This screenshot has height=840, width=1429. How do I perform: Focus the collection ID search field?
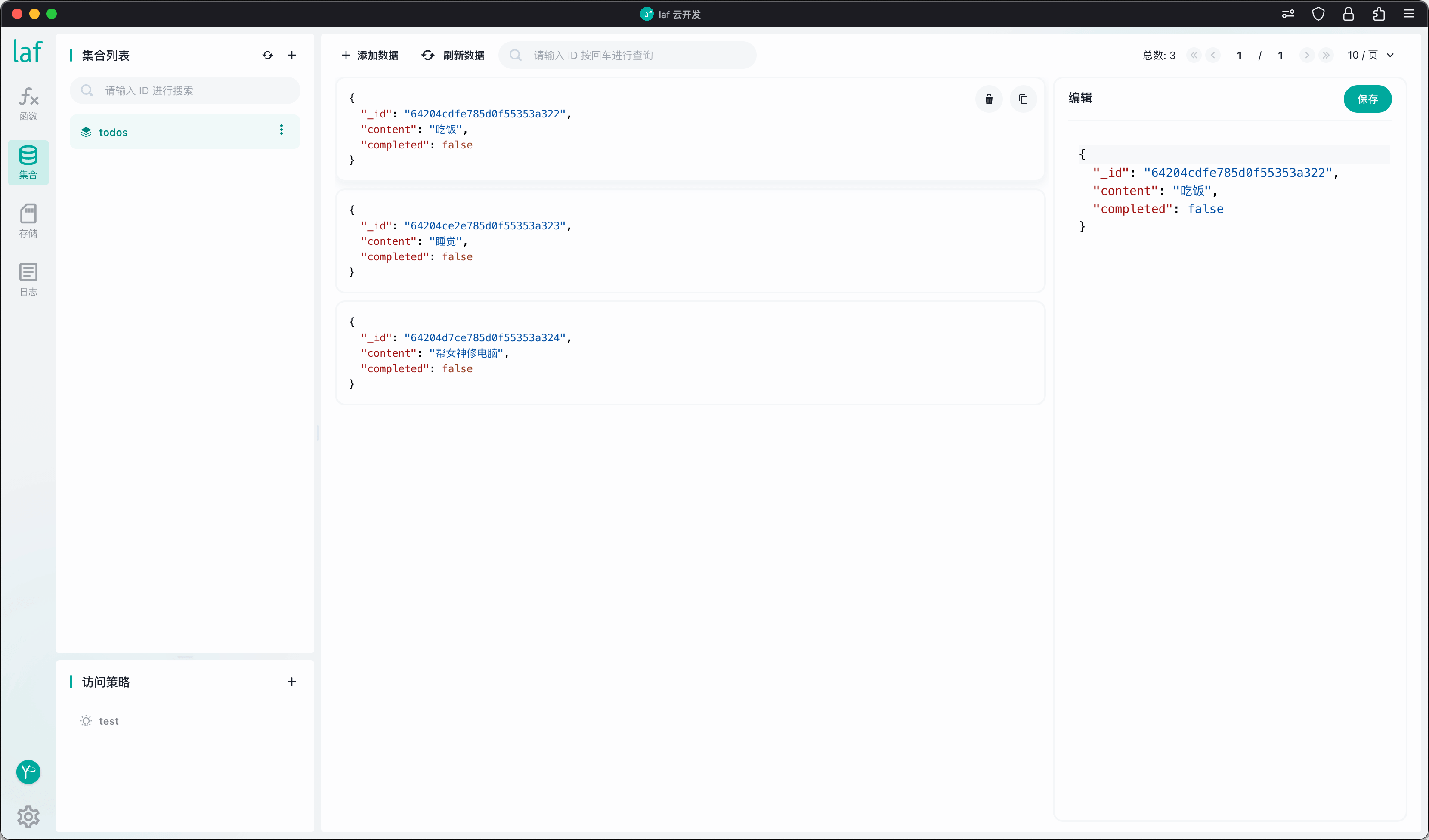coord(185,91)
